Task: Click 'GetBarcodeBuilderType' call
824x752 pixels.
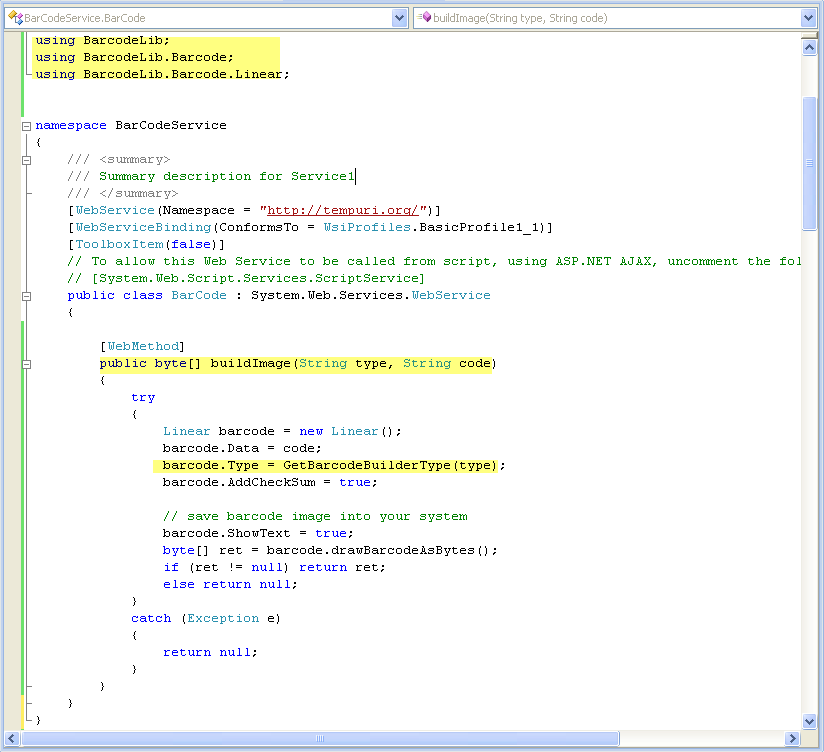Action: pos(367,466)
